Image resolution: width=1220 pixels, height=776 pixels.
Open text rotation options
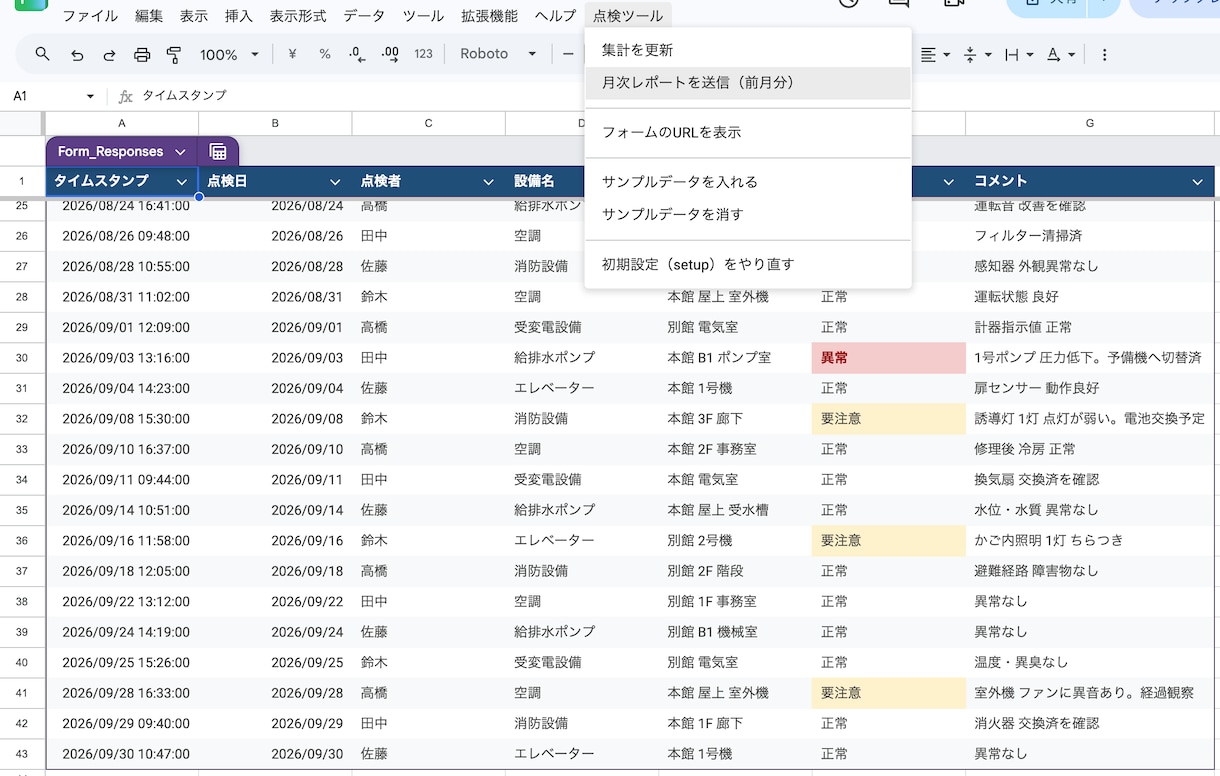click(1060, 54)
